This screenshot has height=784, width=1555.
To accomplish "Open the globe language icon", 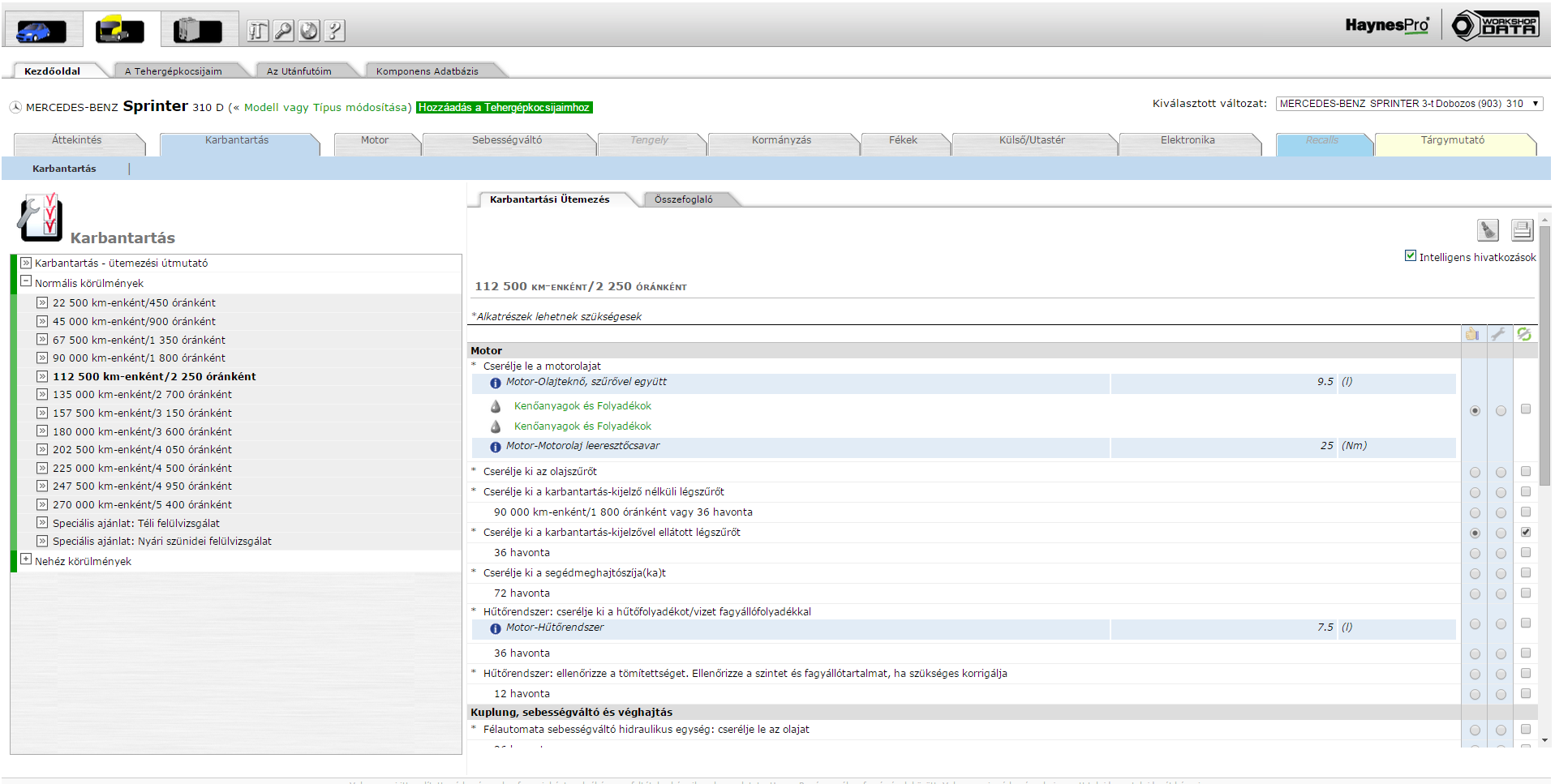I will [x=309, y=31].
